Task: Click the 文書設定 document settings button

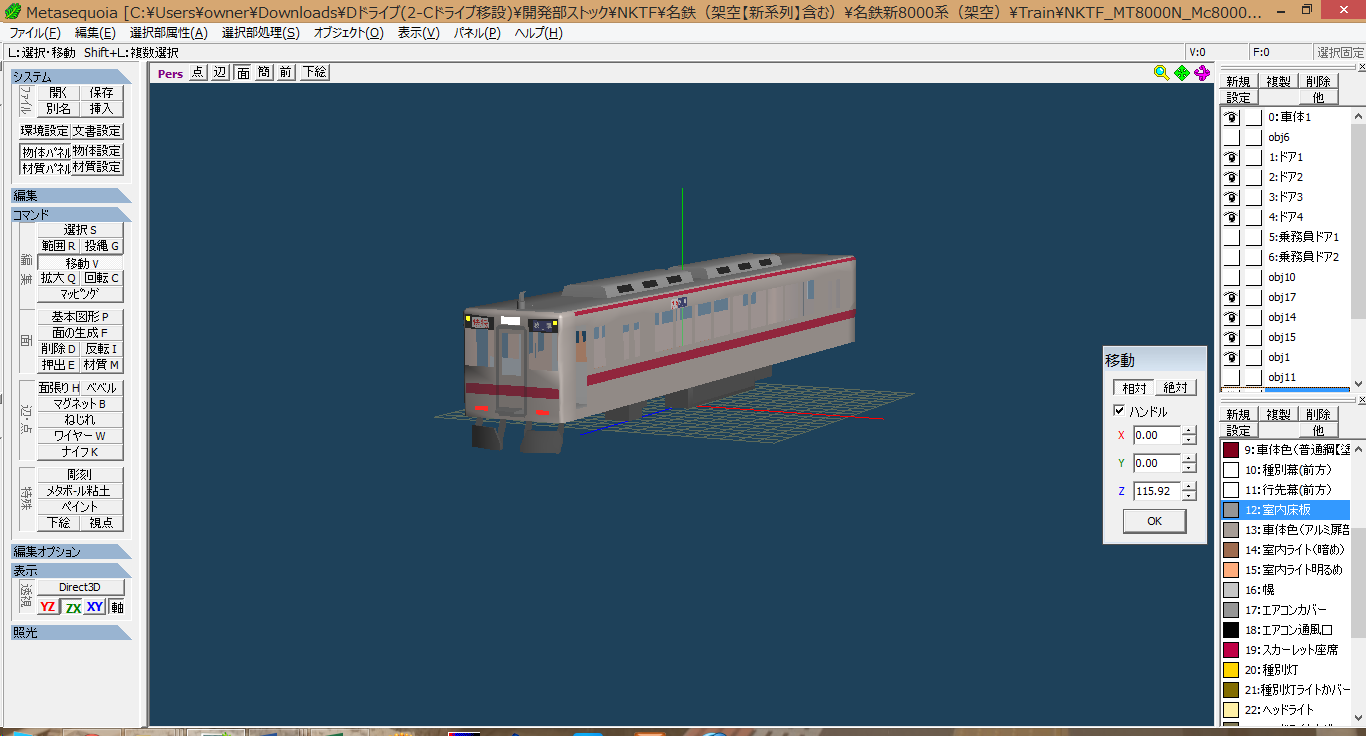Action: 97,131
